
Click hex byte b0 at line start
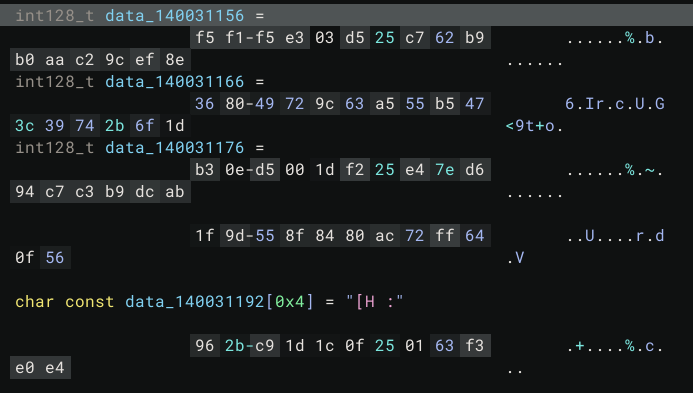pyautogui.click(x=25, y=60)
